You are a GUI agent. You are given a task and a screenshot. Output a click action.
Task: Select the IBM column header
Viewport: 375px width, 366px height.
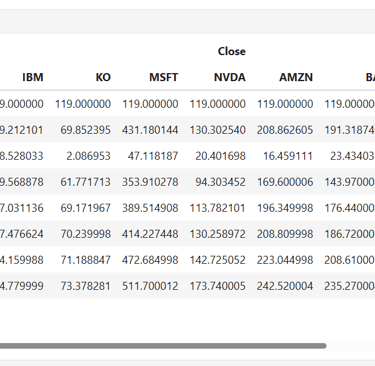pyautogui.click(x=33, y=77)
